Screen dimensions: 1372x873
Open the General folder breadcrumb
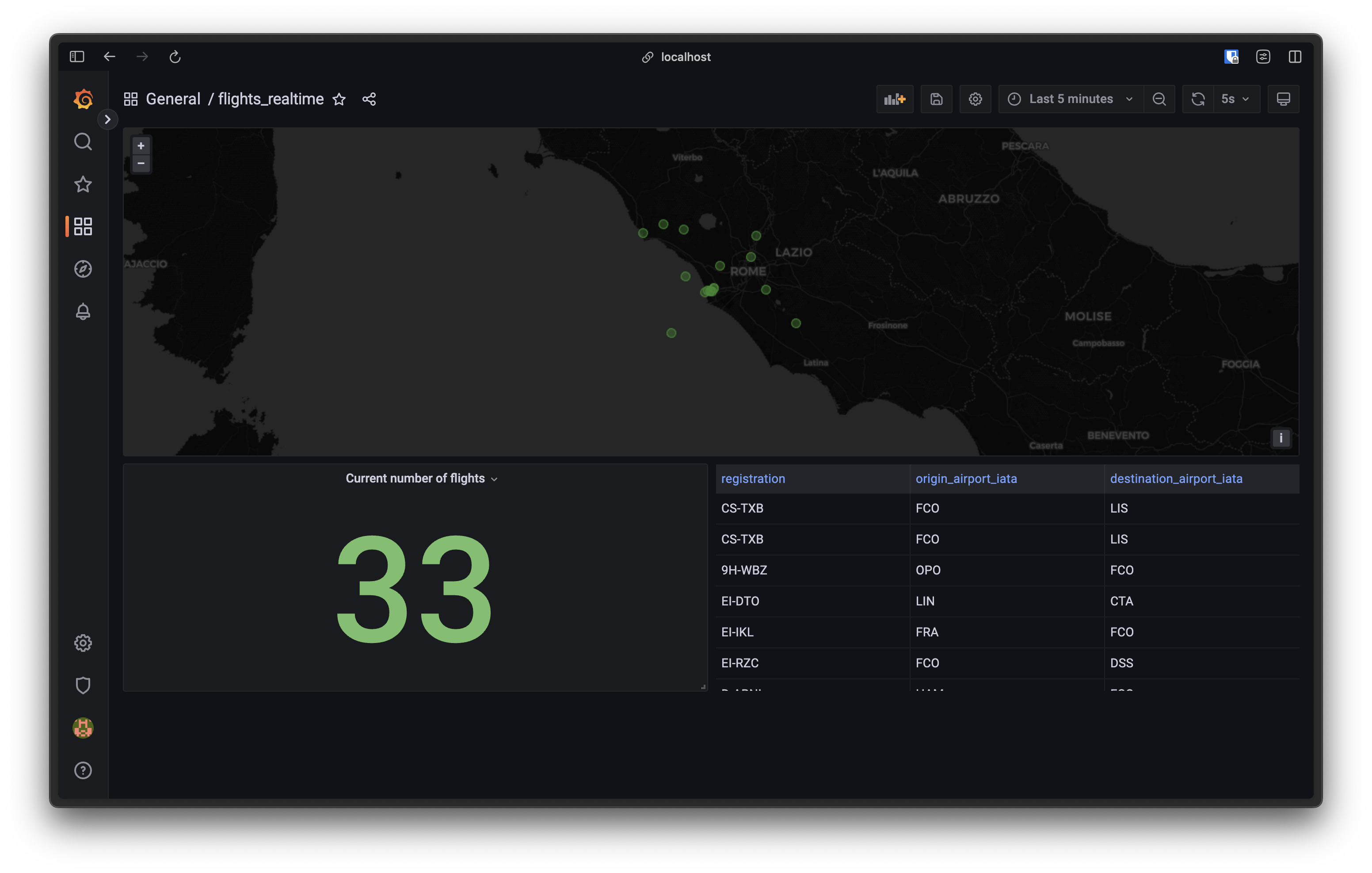click(x=173, y=99)
